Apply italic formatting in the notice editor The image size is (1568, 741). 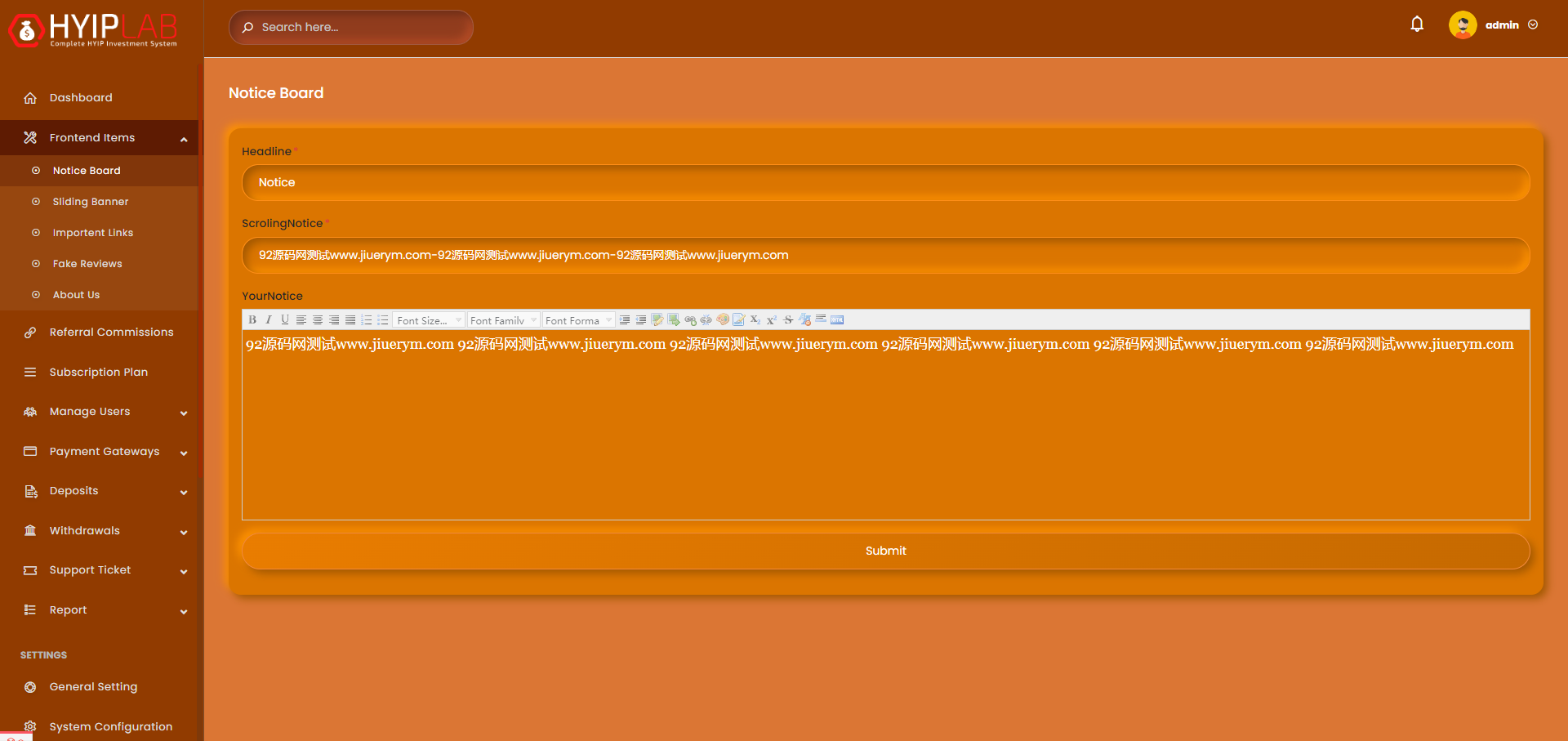pyautogui.click(x=269, y=320)
